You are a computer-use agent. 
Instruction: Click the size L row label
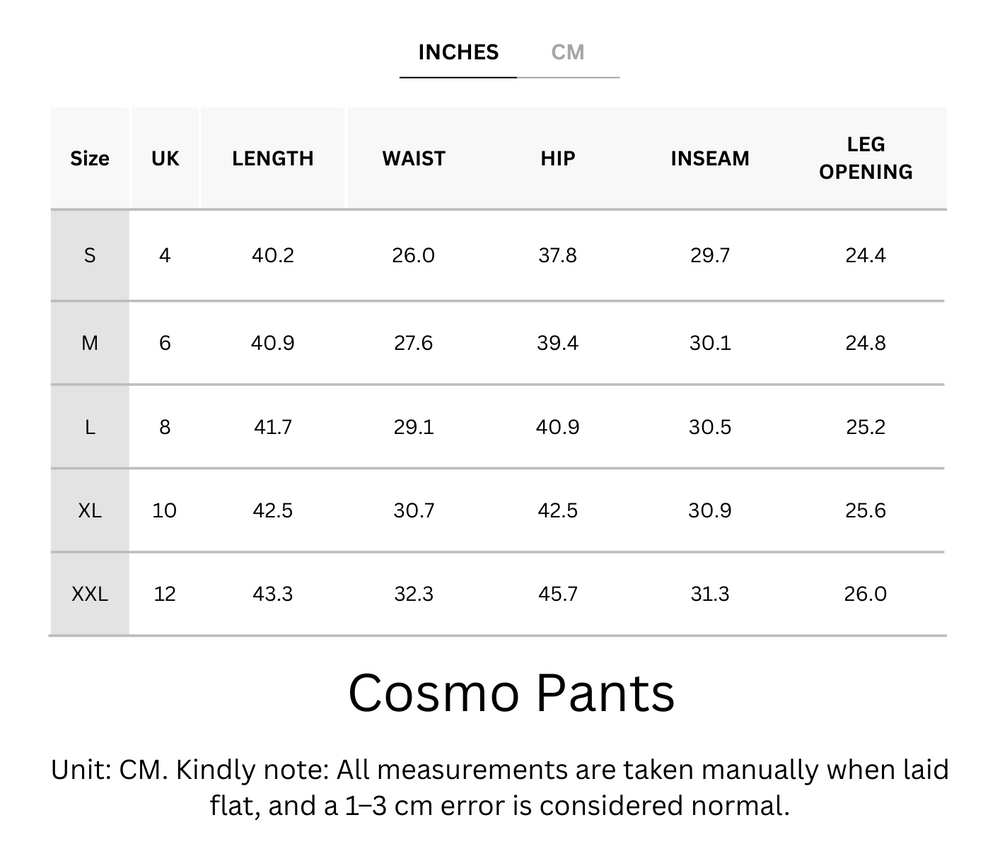pos(89,426)
